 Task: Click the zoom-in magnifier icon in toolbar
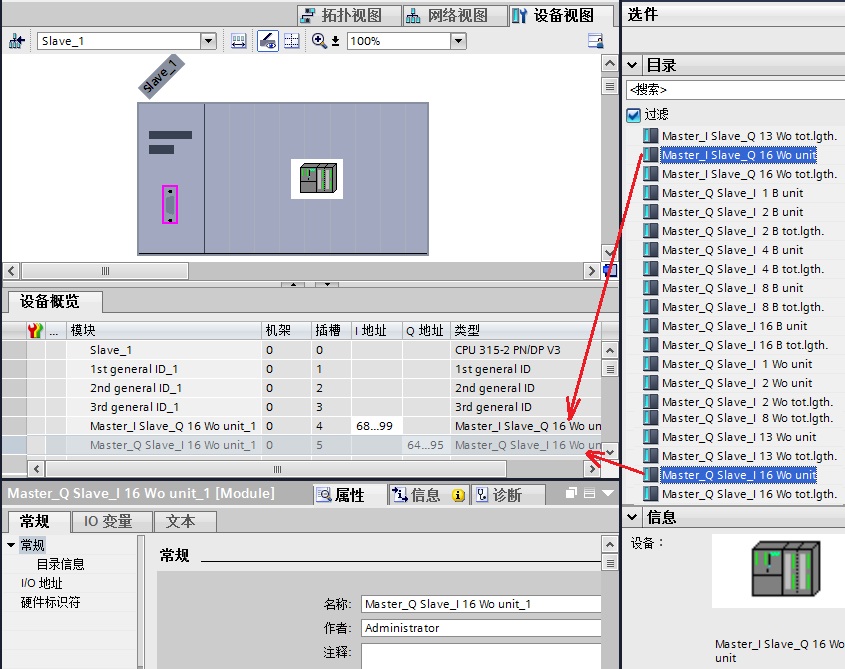click(x=319, y=41)
